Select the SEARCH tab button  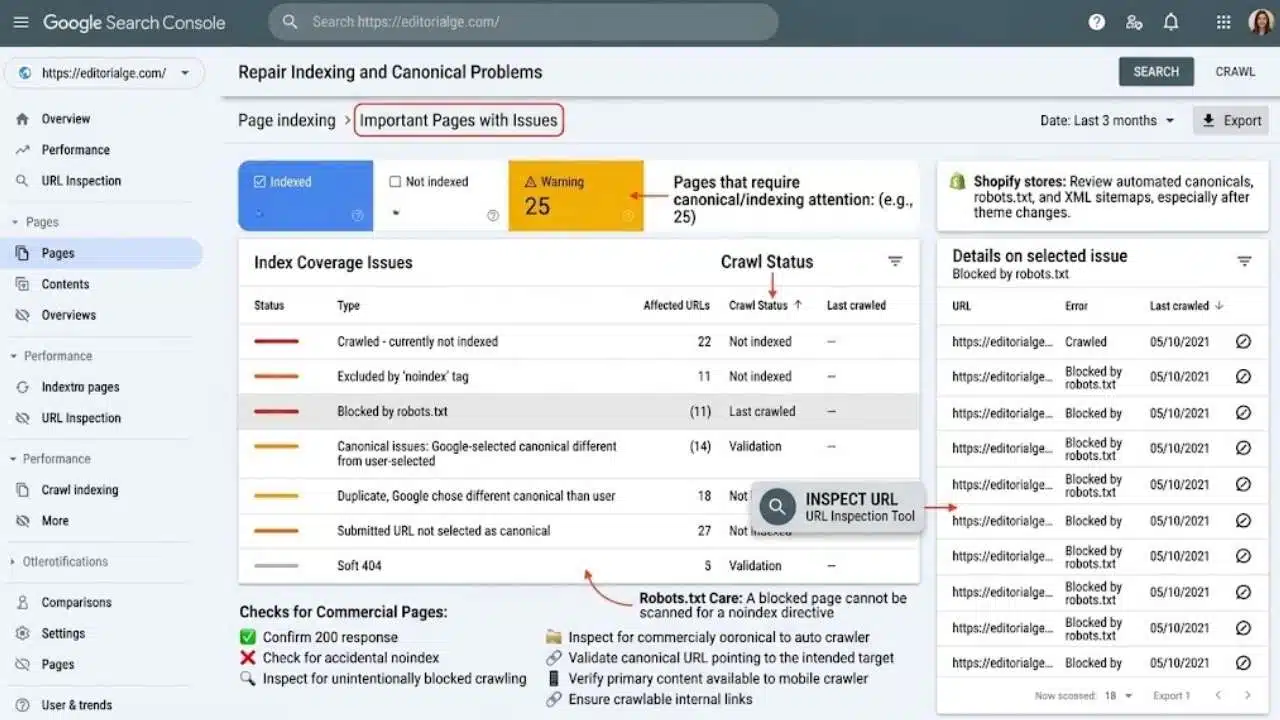tap(1156, 72)
